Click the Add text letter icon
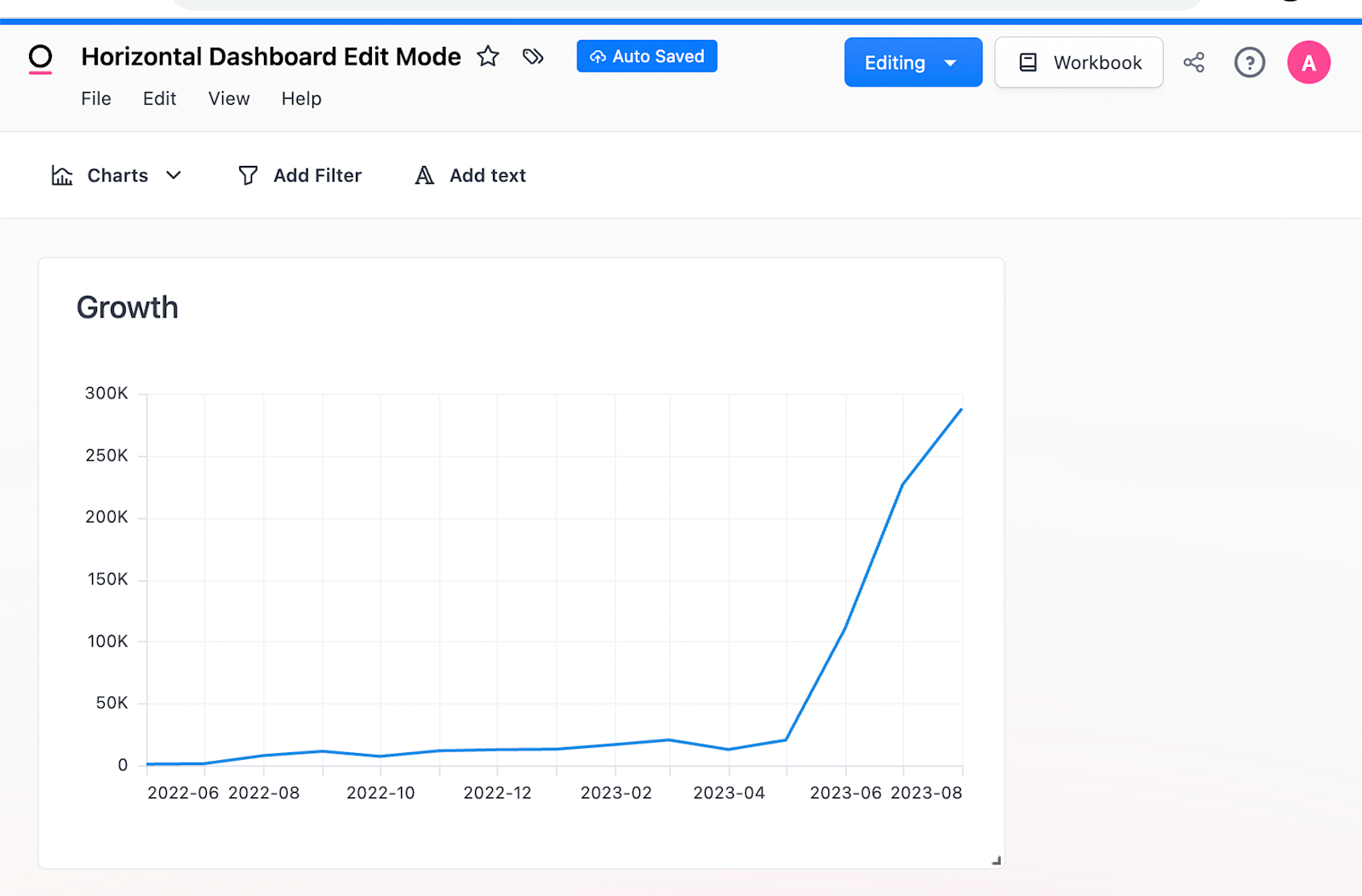The height and width of the screenshot is (896, 1362). tap(423, 175)
